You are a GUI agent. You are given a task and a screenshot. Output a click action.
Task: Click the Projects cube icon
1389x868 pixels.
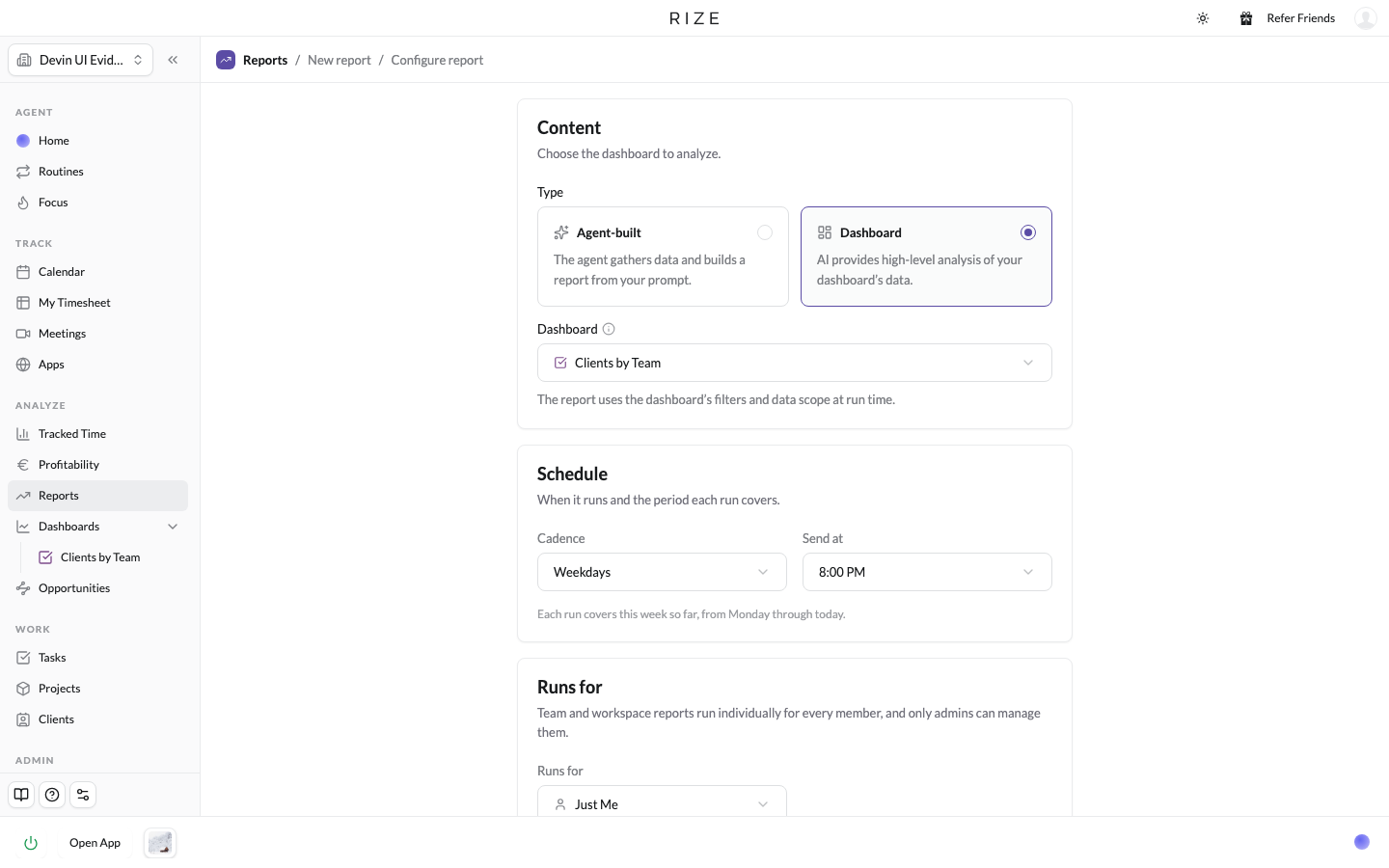coord(23,689)
